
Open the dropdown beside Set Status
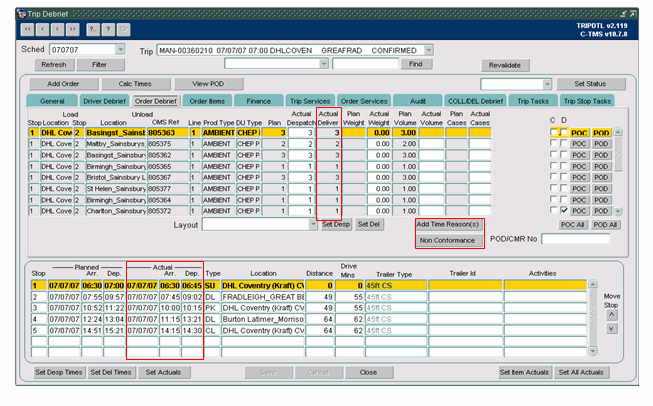(547, 84)
